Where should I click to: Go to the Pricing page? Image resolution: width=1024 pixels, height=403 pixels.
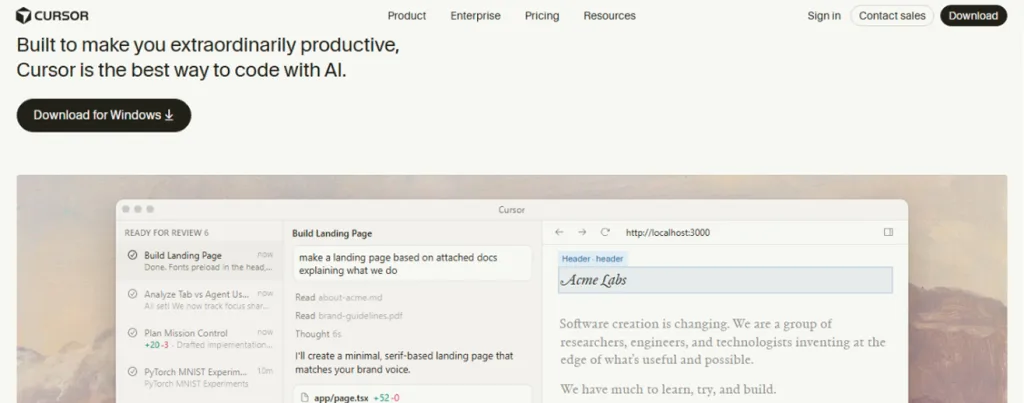tap(542, 16)
